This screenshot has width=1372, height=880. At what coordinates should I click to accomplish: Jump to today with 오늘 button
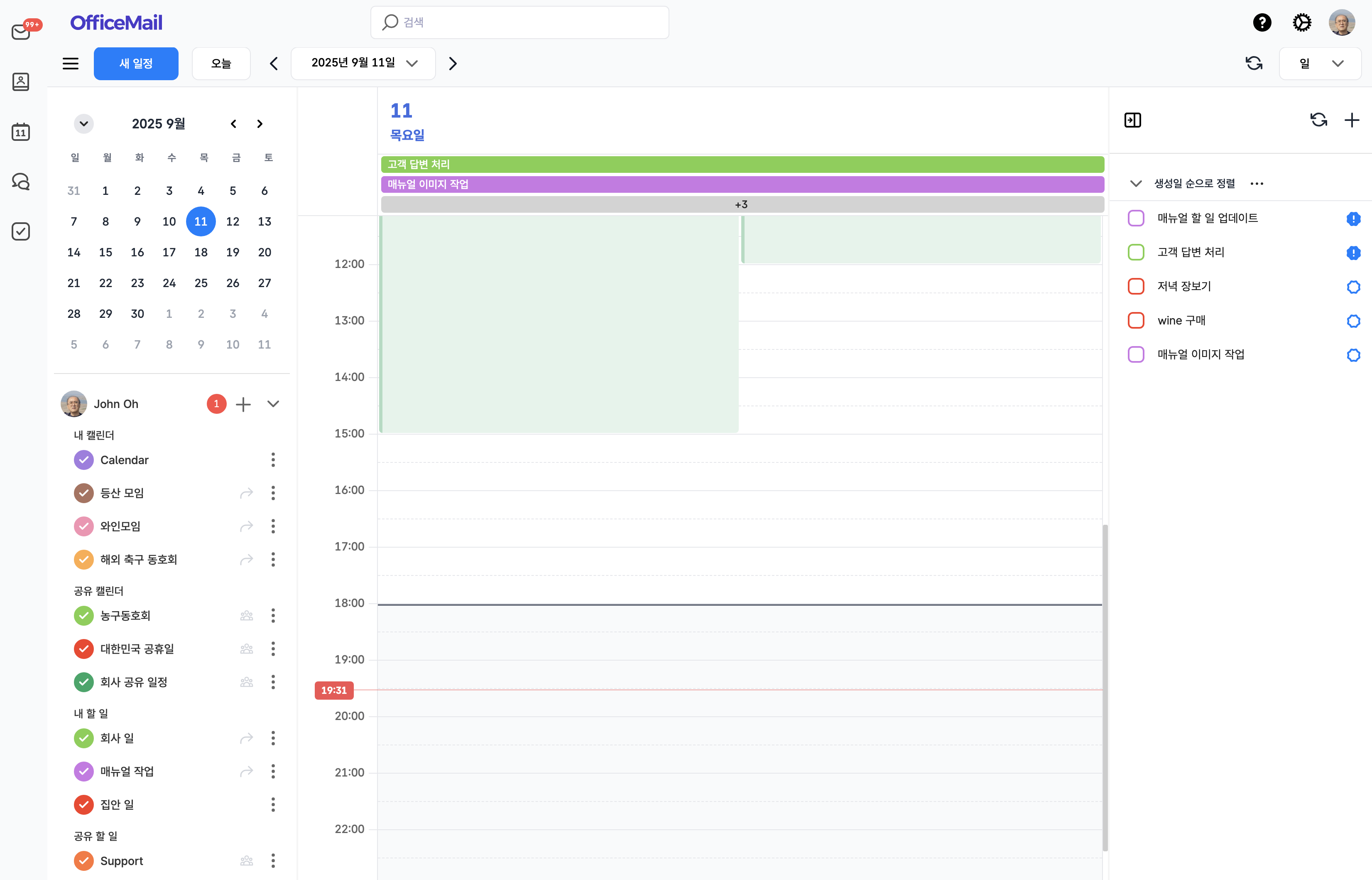221,64
